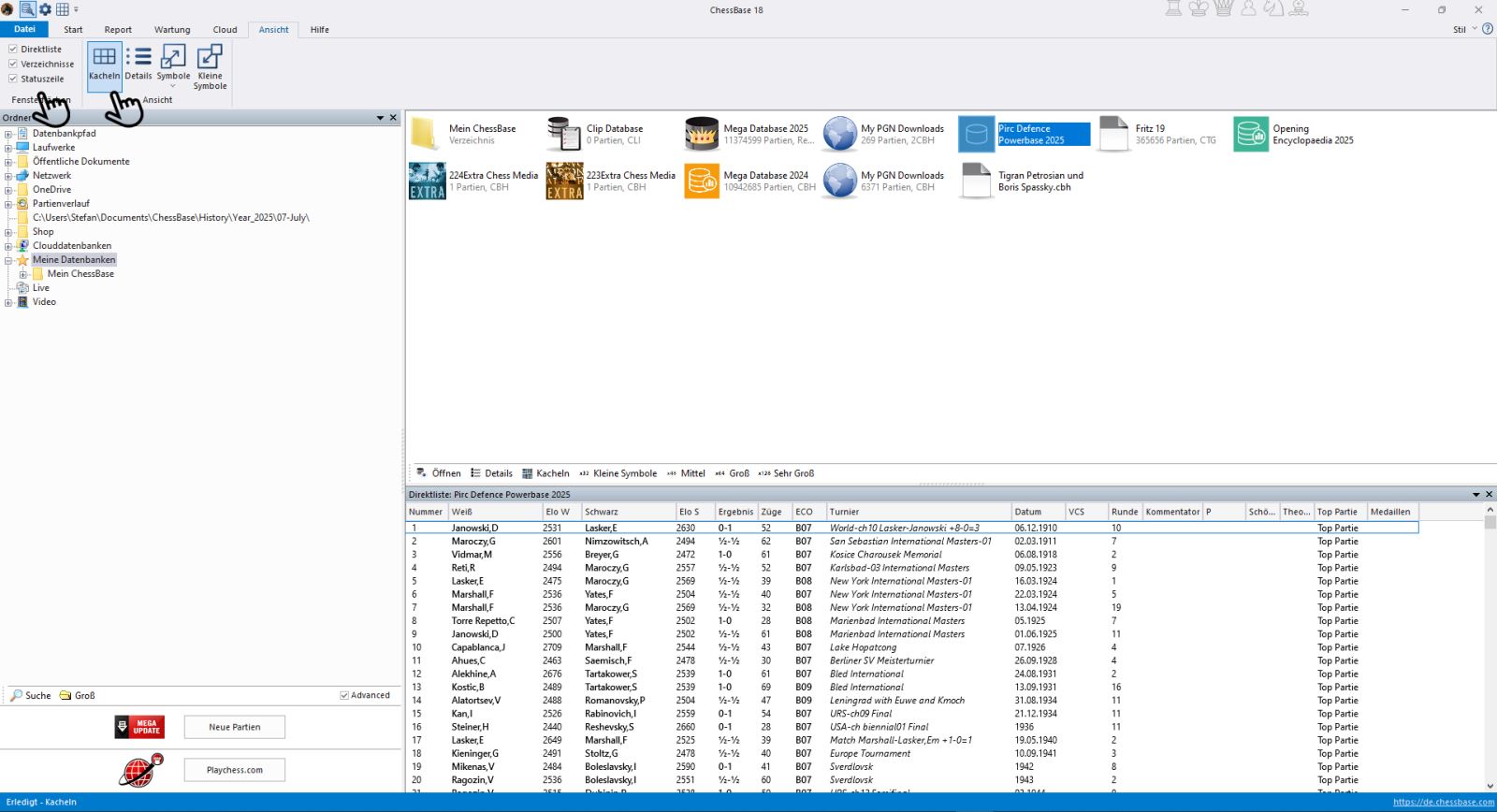This screenshot has width=1497, height=812.
Task: Open the Mega Database 2025 tile
Action: [702, 135]
